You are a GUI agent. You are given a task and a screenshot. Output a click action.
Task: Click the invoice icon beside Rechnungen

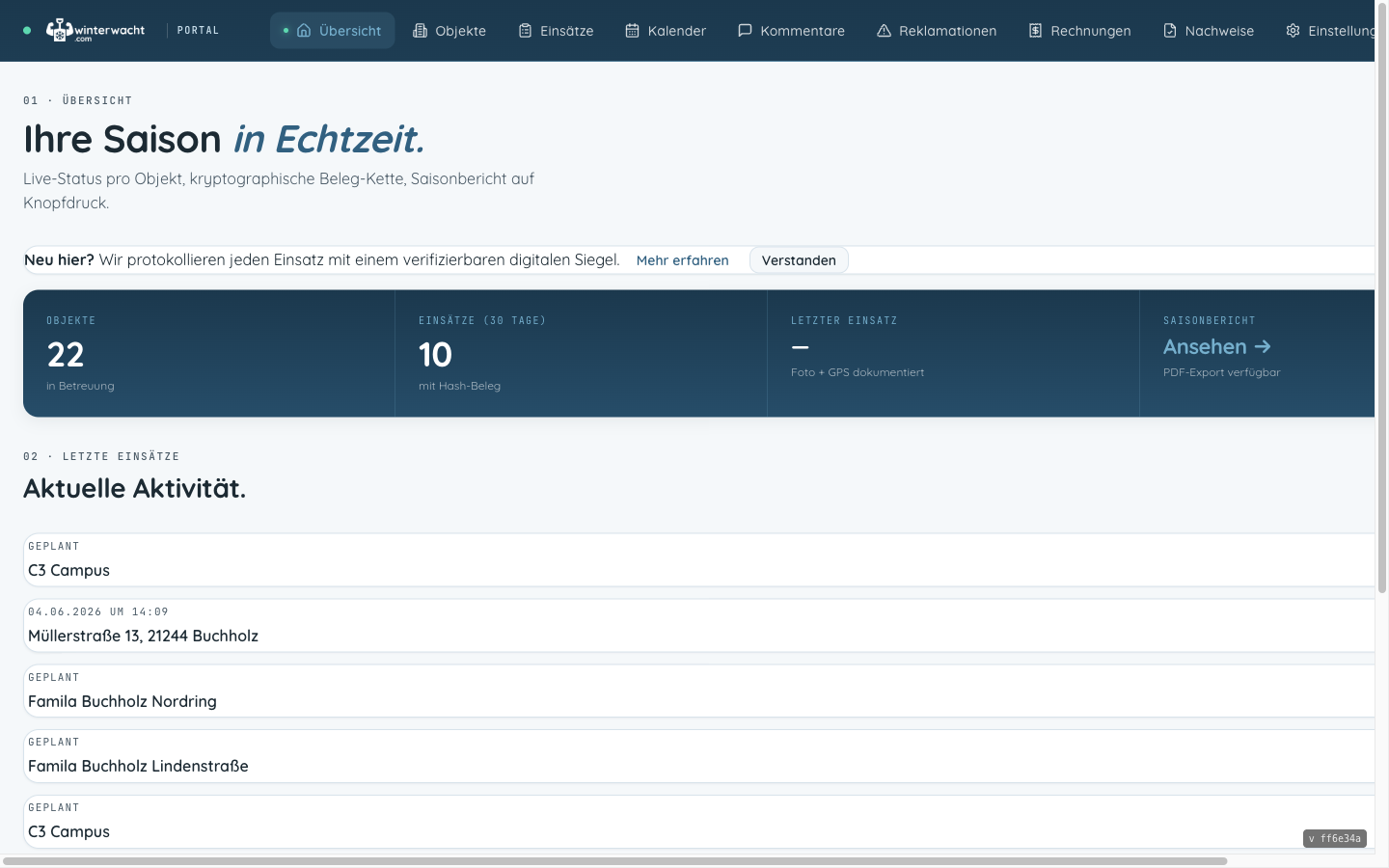(1035, 31)
